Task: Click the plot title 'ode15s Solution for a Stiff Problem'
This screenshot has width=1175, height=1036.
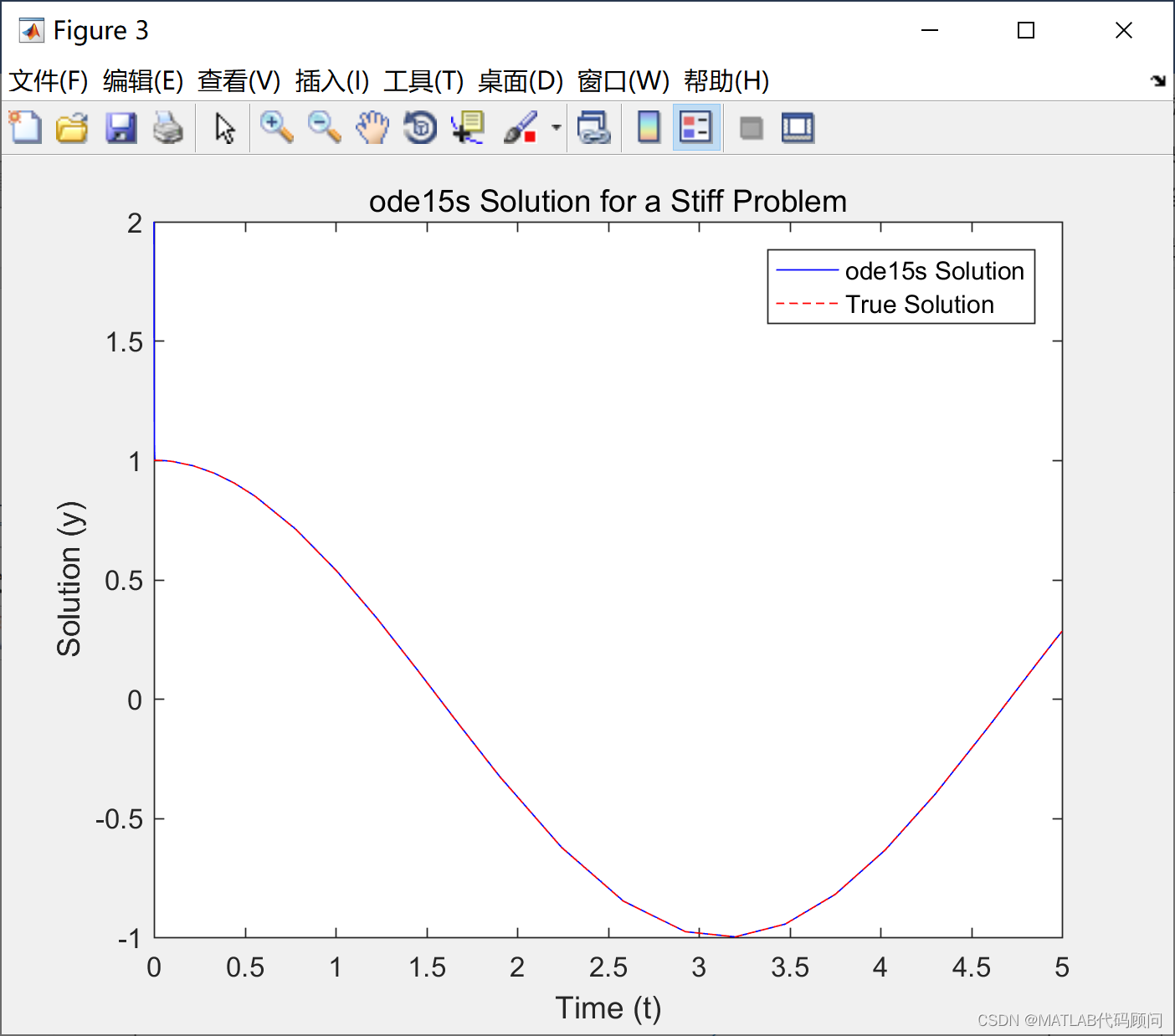Action: pyautogui.click(x=608, y=202)
